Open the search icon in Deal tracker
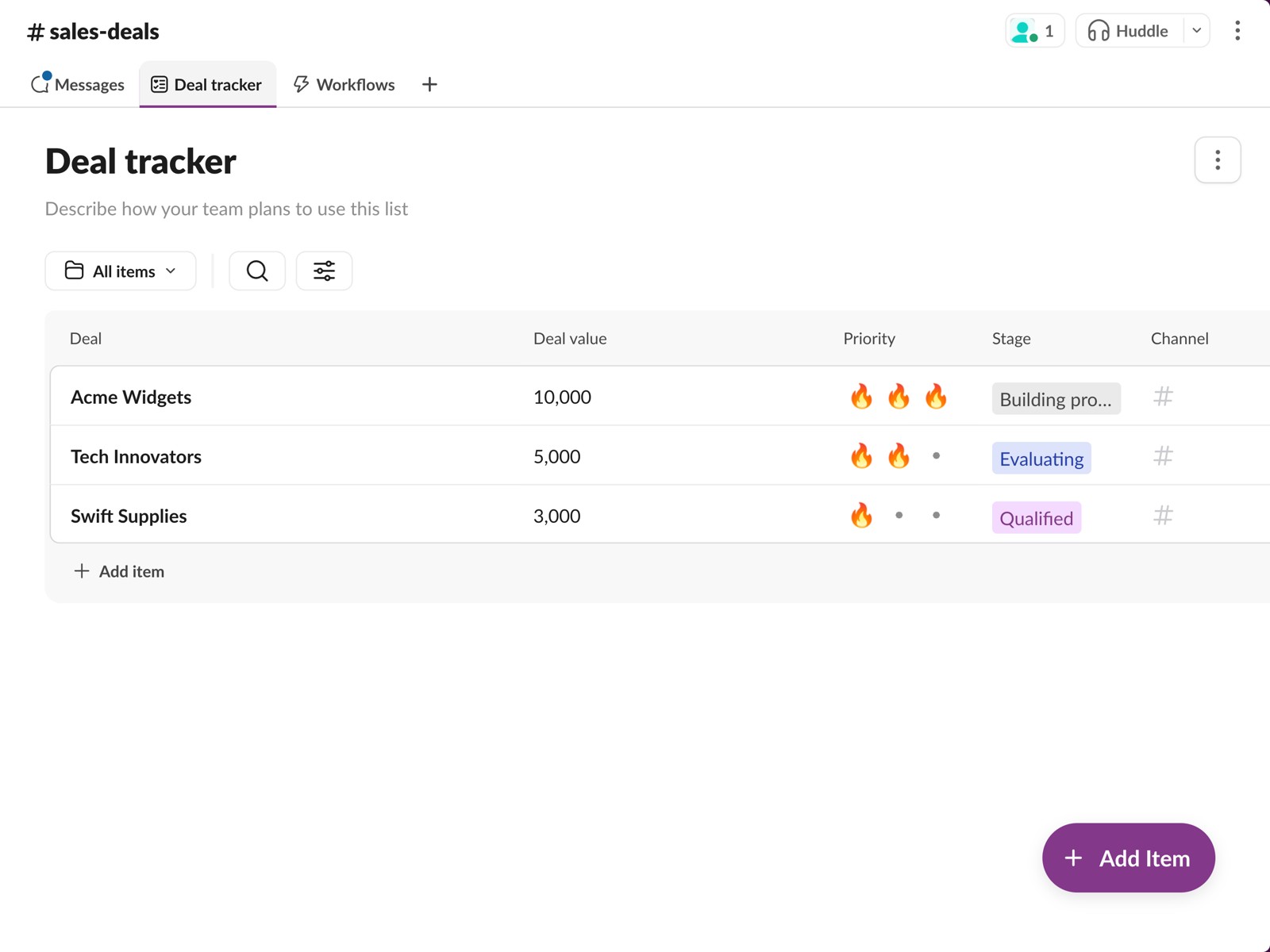The width and height of the screenshot is (1270, 952). tap(256, 271)
